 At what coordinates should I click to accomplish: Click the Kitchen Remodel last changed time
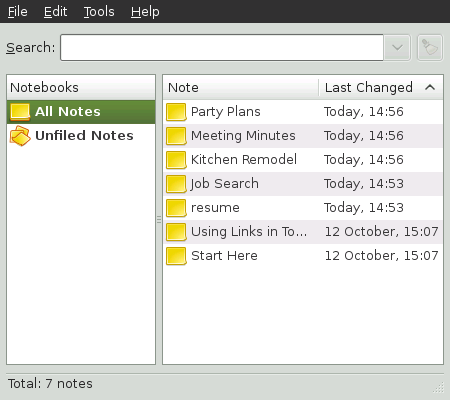pos(364,160)
